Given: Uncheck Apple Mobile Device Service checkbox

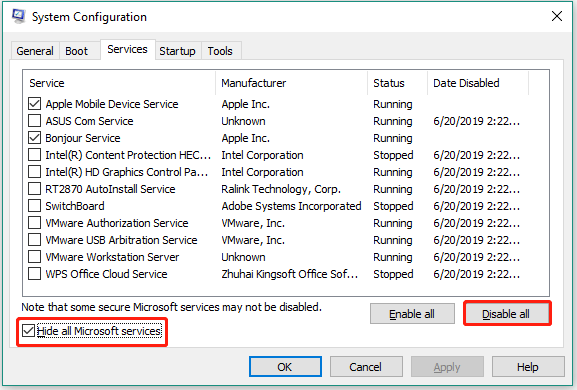Looking at the screenshot, I should click(x=35, y=104).
